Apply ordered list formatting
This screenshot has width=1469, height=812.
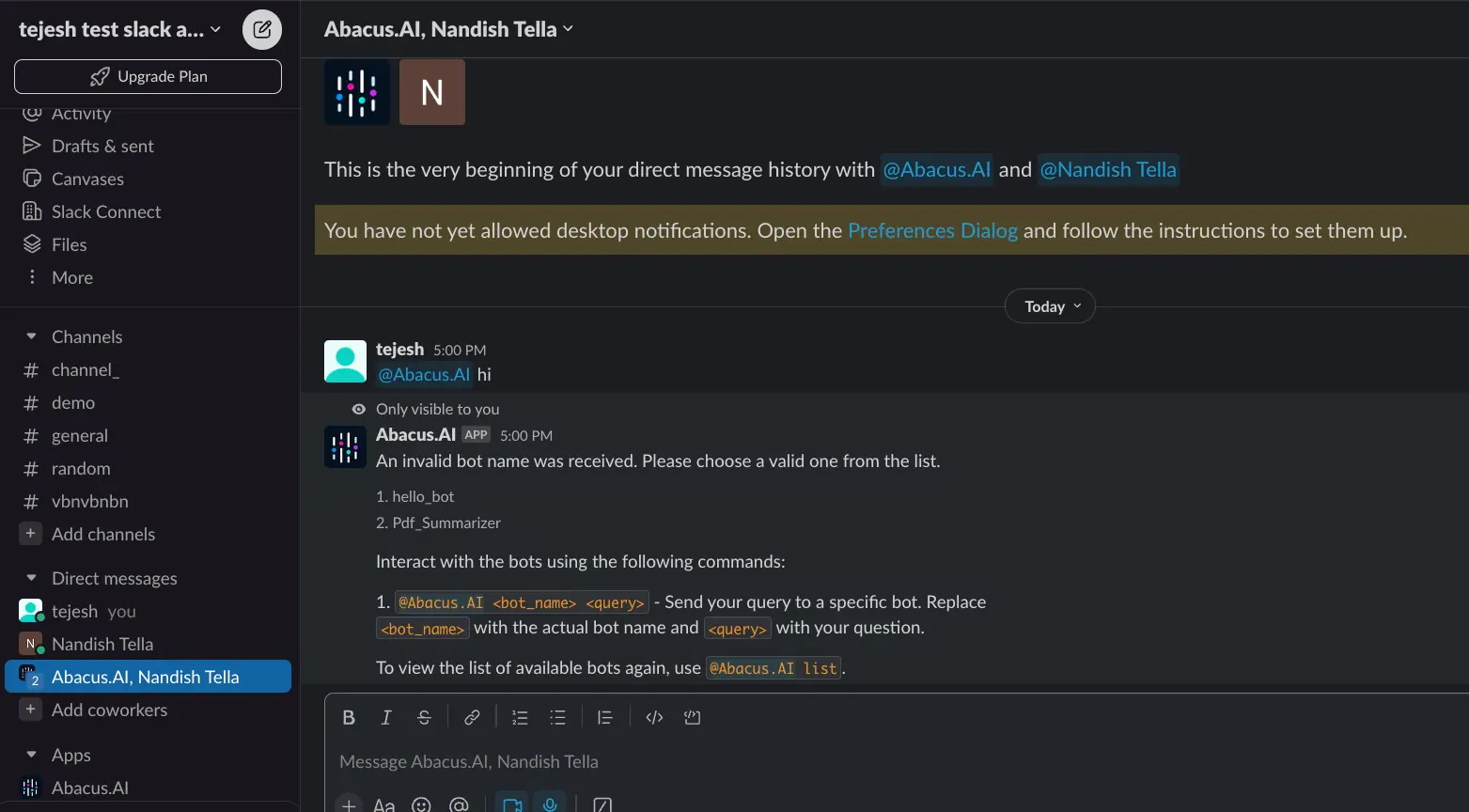519,716
